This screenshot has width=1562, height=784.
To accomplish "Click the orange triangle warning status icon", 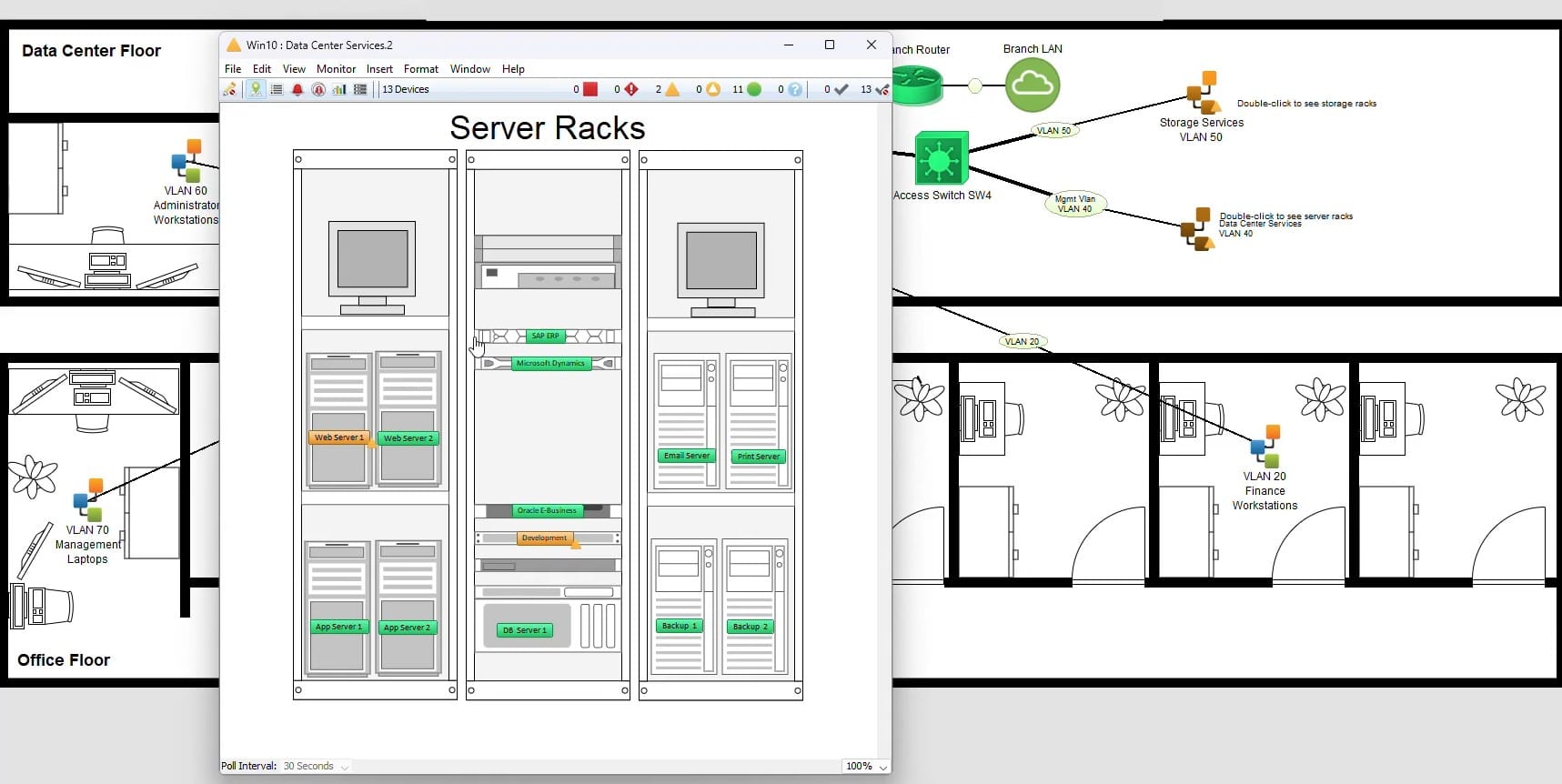I will (672, 89).
